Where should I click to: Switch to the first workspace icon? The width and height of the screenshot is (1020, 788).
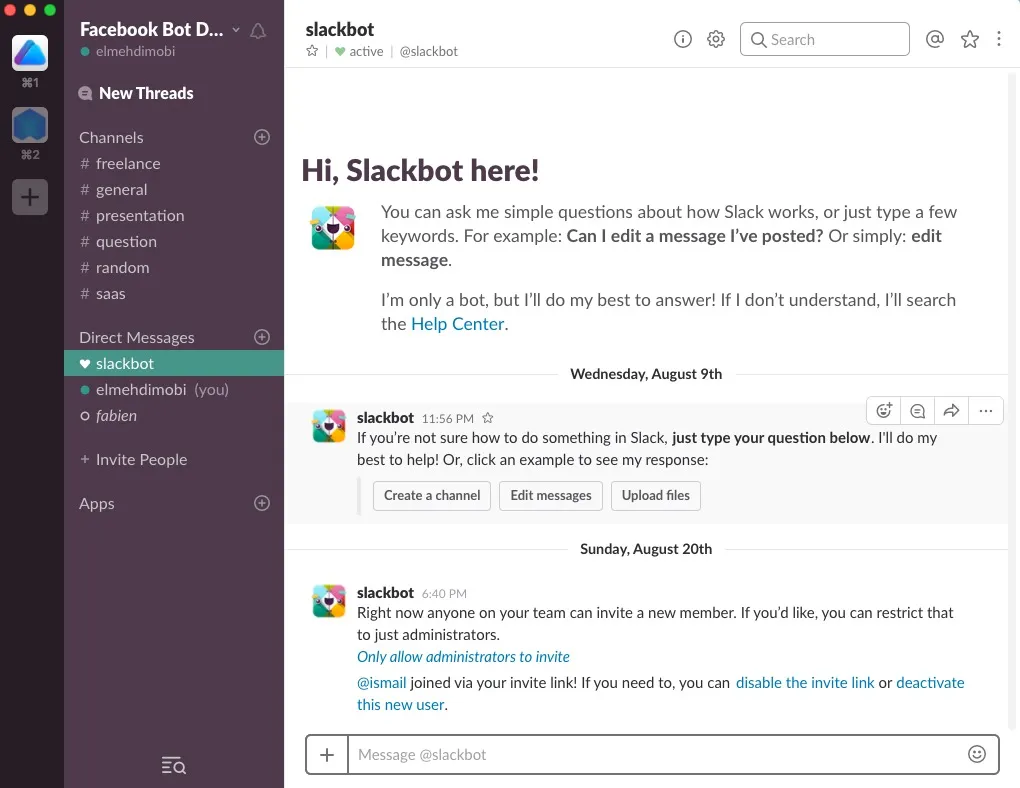(30, 53)
